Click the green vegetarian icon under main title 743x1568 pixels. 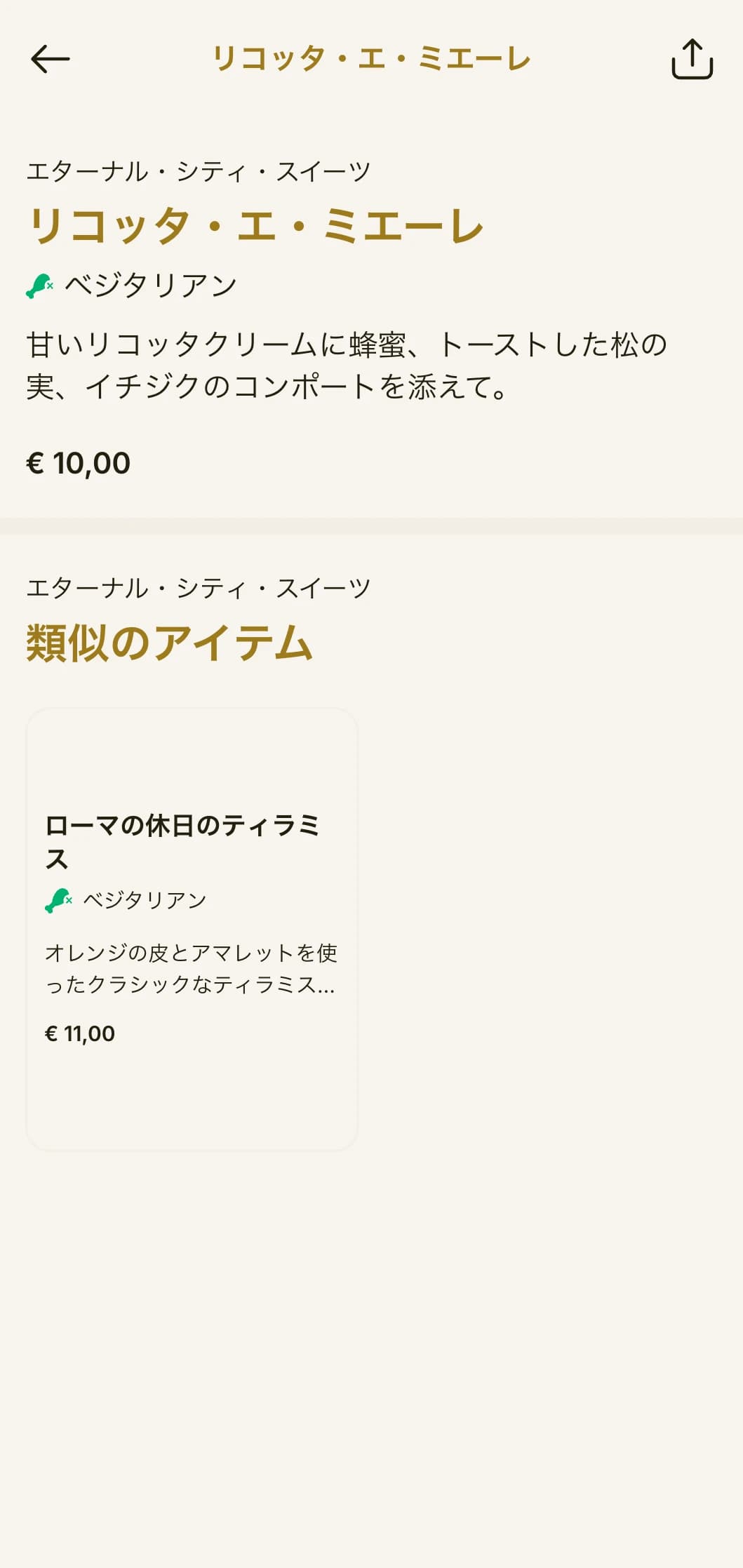(x=40, y=286)
